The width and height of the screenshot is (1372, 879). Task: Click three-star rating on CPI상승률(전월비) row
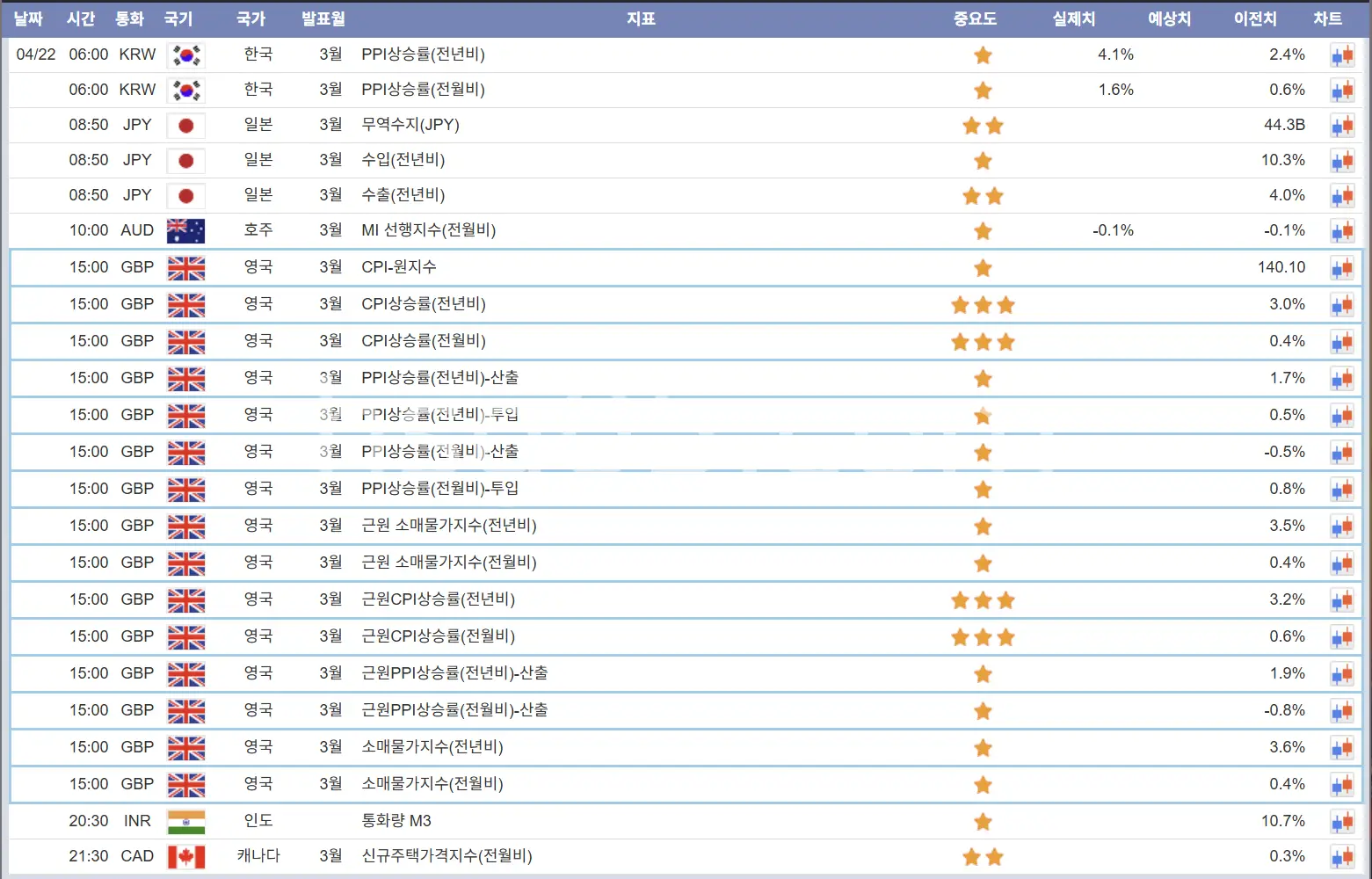[x=983, y=342]
